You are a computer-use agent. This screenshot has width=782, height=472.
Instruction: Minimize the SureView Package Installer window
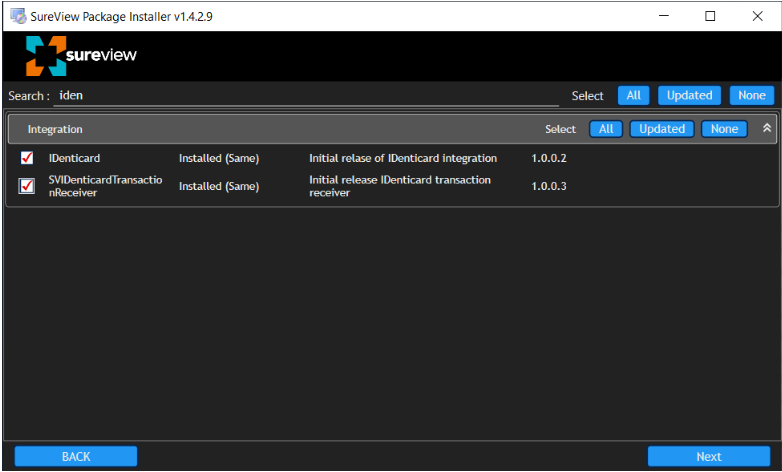click(664, 16)
